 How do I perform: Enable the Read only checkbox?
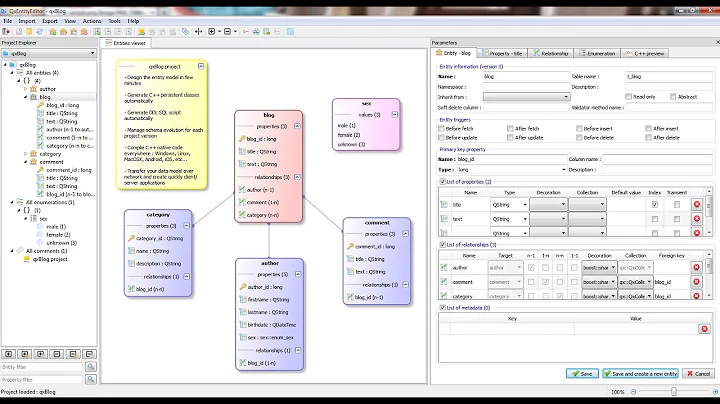[628, 96]
